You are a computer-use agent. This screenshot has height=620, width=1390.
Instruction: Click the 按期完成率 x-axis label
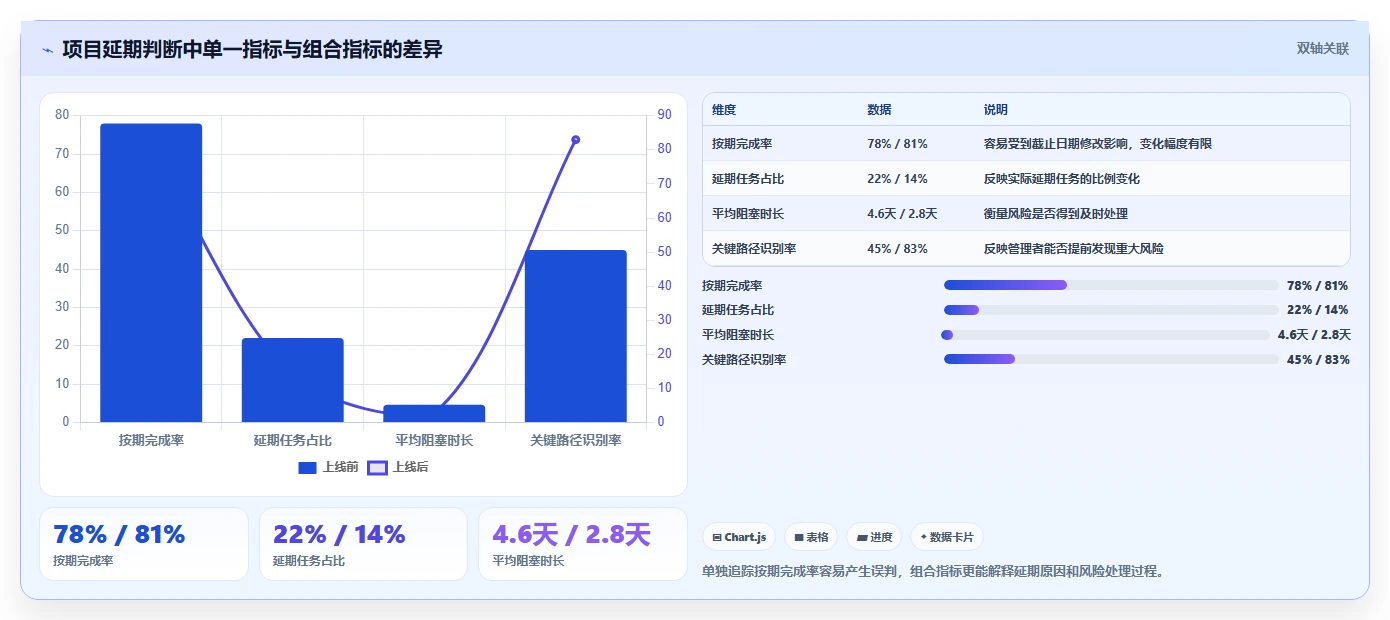[x=151, y=440]
